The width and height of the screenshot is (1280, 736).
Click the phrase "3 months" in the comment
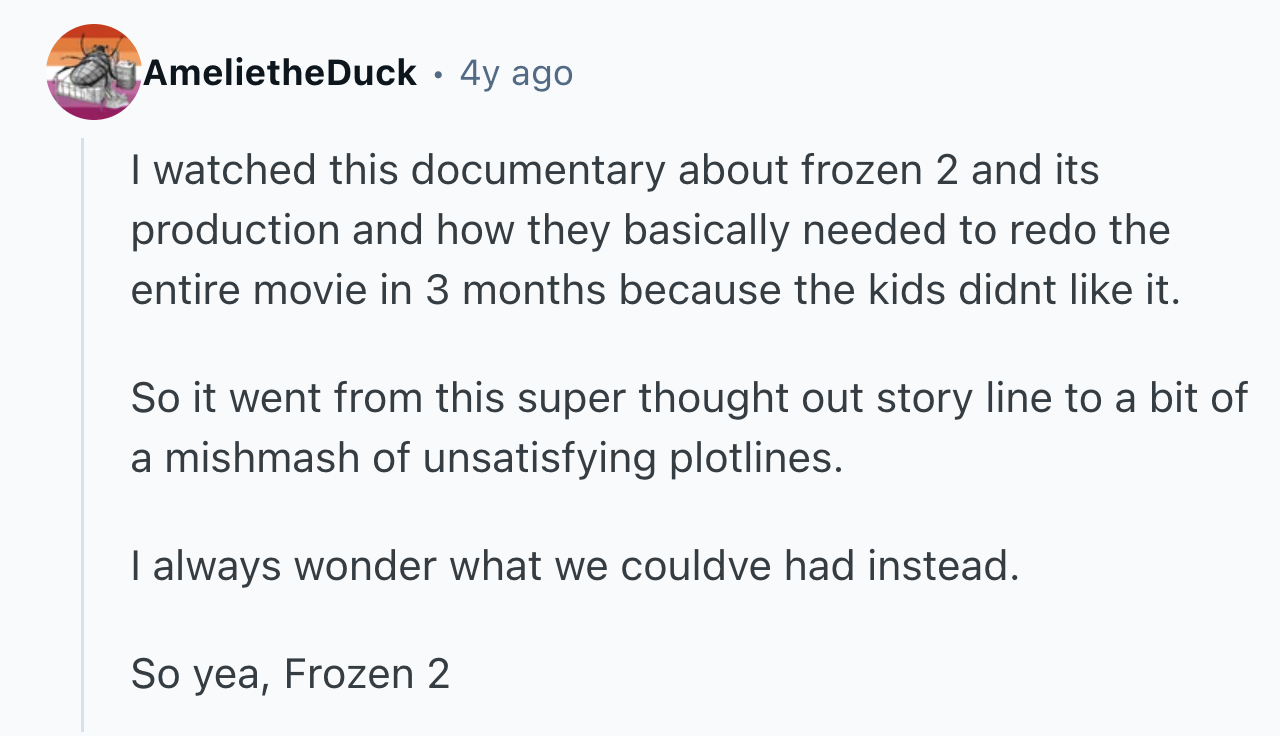tap(515, 290)
